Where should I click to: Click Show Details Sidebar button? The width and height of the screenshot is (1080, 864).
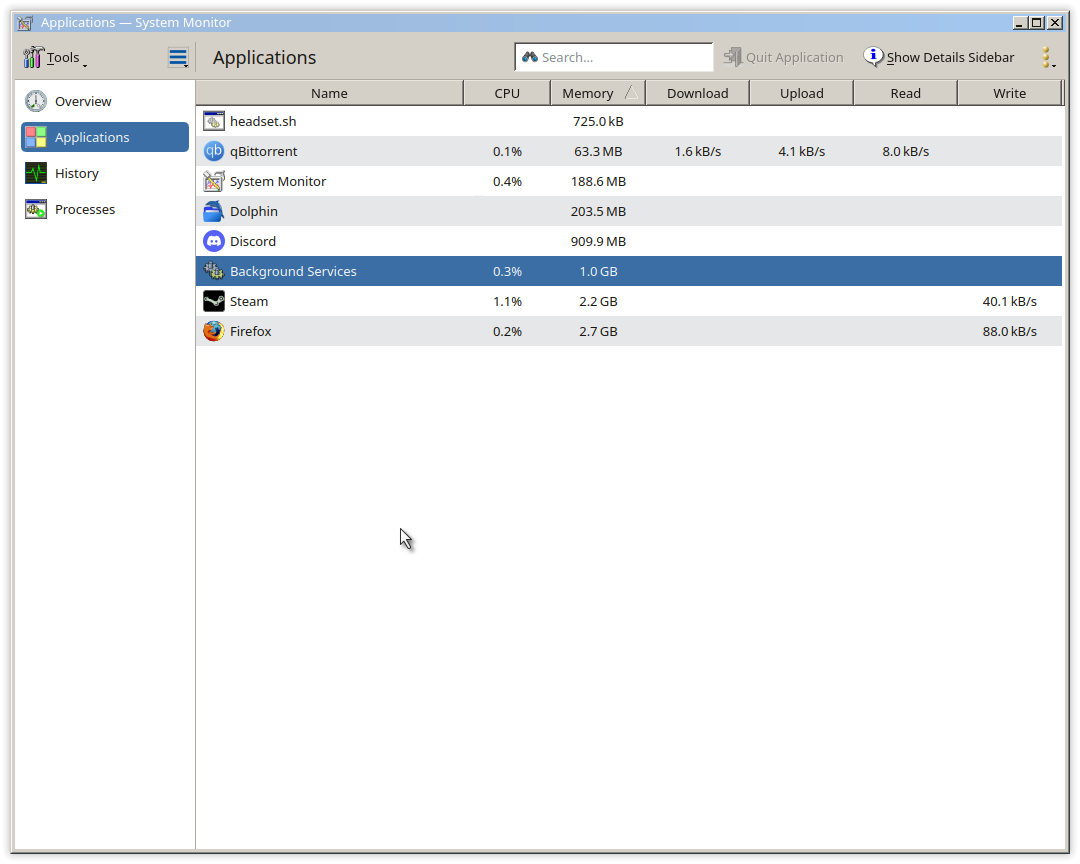pos(939,57)
